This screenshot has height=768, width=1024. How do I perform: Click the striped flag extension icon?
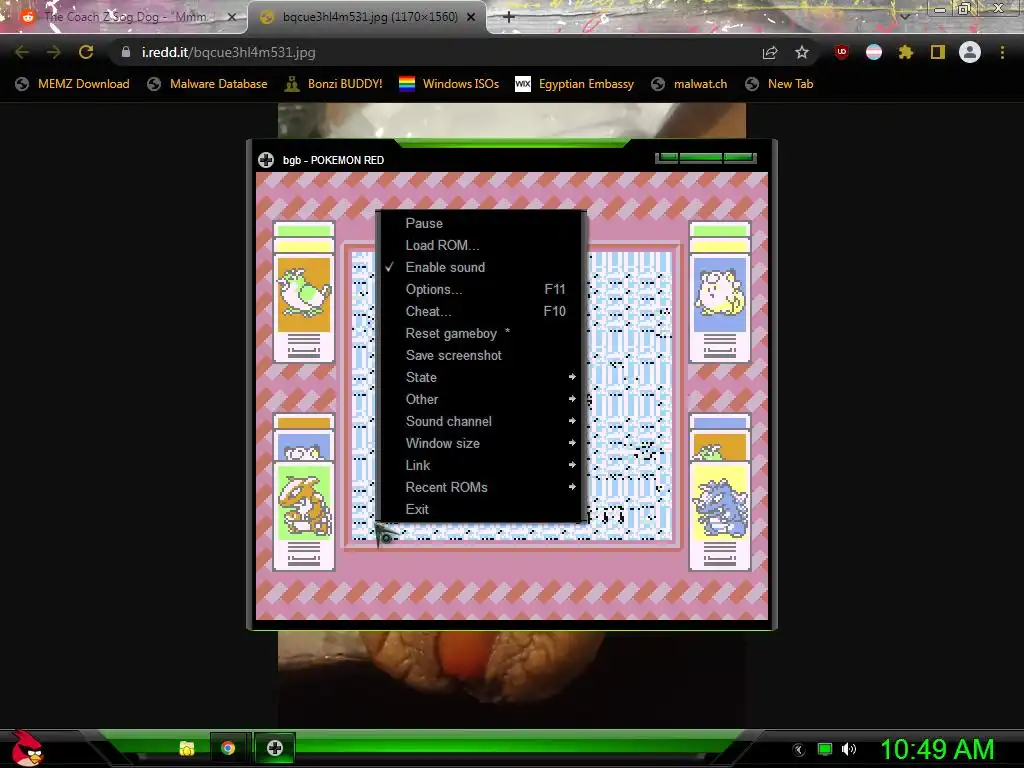(874, 52)
